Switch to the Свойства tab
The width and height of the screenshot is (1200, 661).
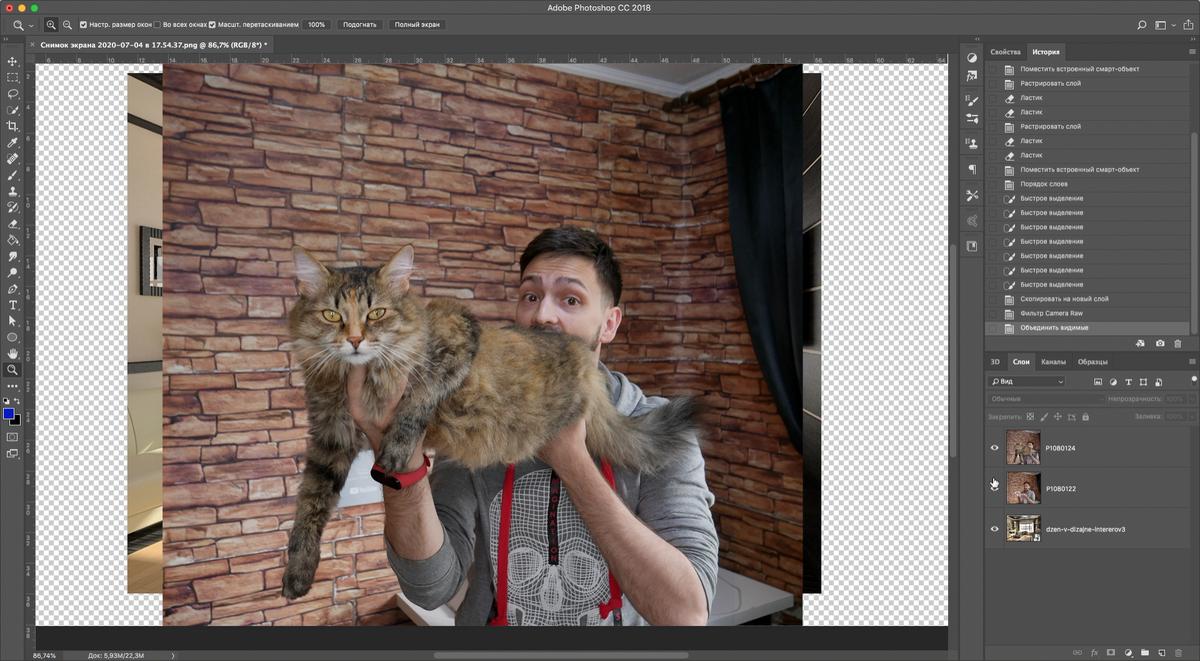(x=1005, y=52)
